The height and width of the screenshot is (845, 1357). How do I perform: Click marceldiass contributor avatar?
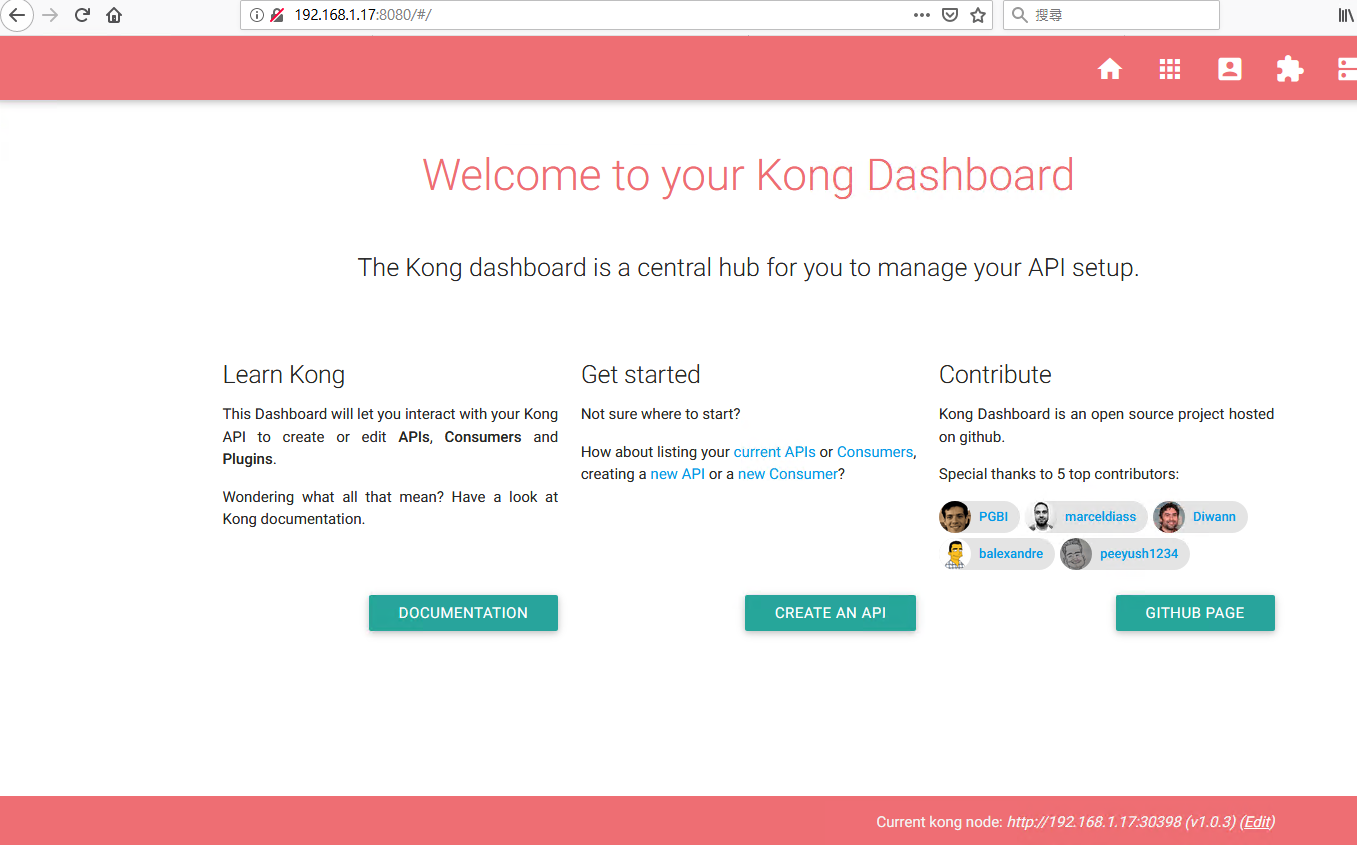coord(1041,517)
